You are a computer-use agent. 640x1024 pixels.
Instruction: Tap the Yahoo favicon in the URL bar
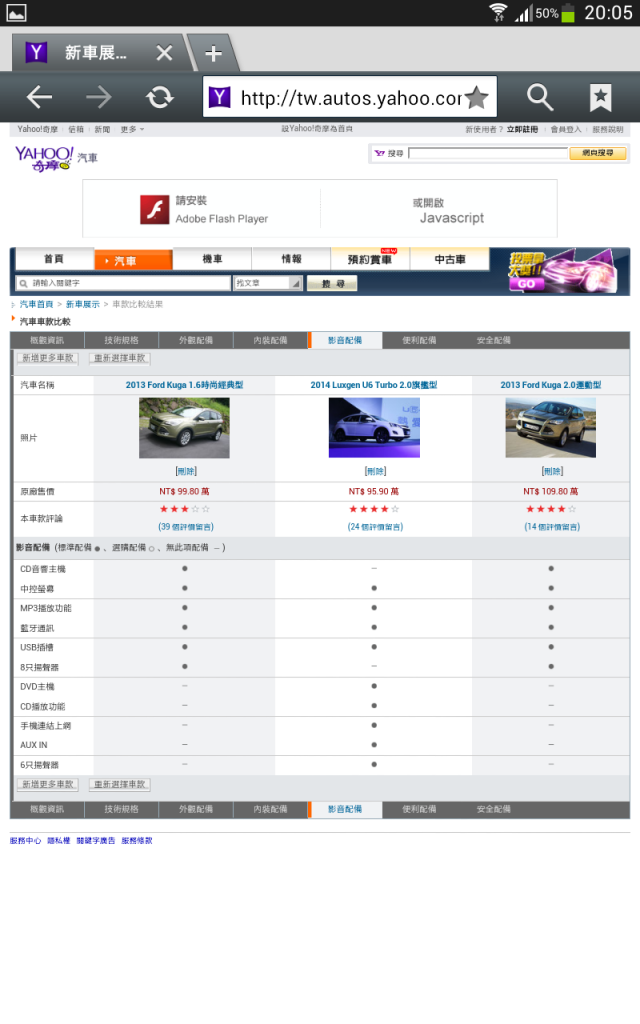coord(220,97)
